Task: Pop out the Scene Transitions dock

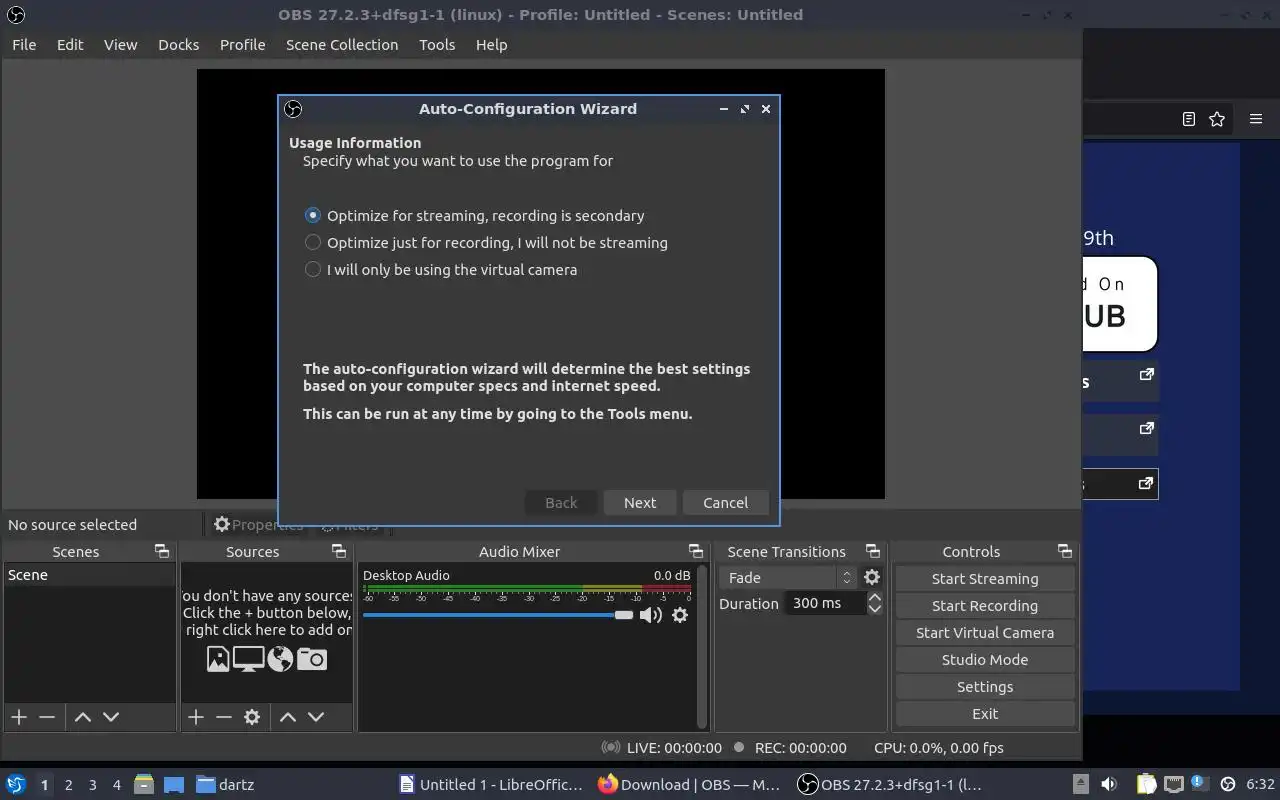Action: pos(872,551)
